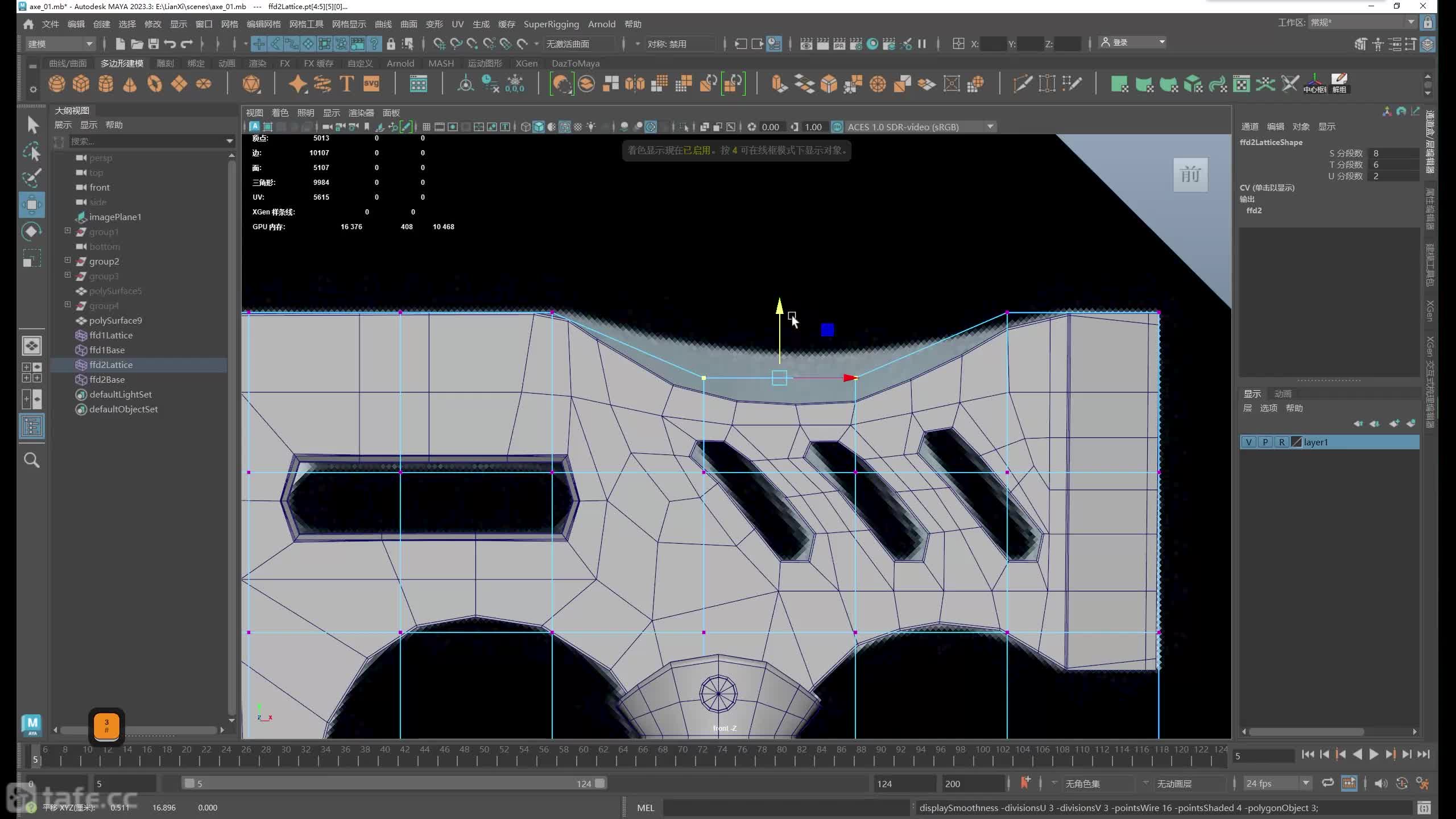
Task: Open the viewport 着色 menu
Action: [280, 113]
